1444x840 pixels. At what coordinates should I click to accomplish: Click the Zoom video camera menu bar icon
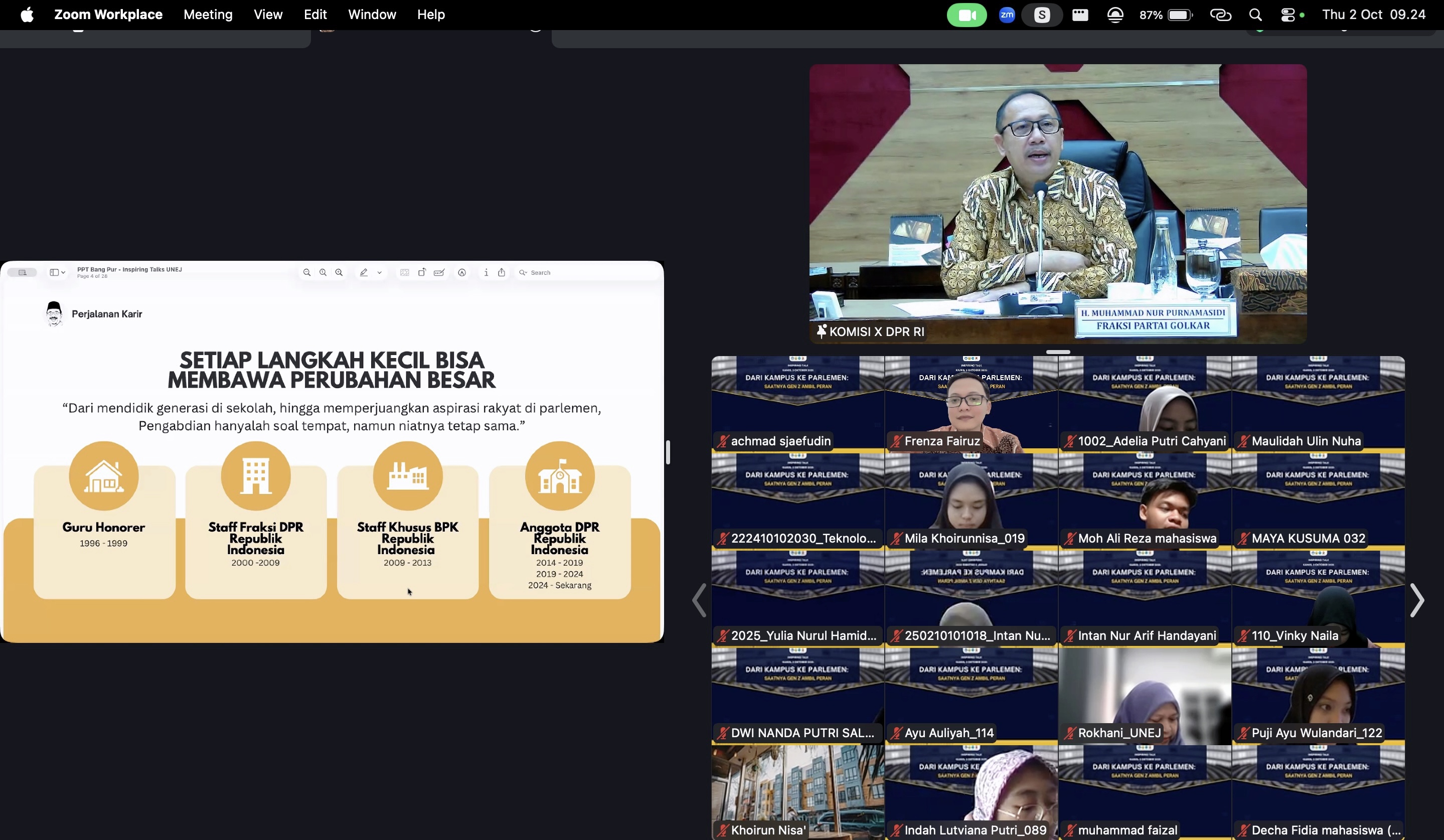click(x=967, y=15)
